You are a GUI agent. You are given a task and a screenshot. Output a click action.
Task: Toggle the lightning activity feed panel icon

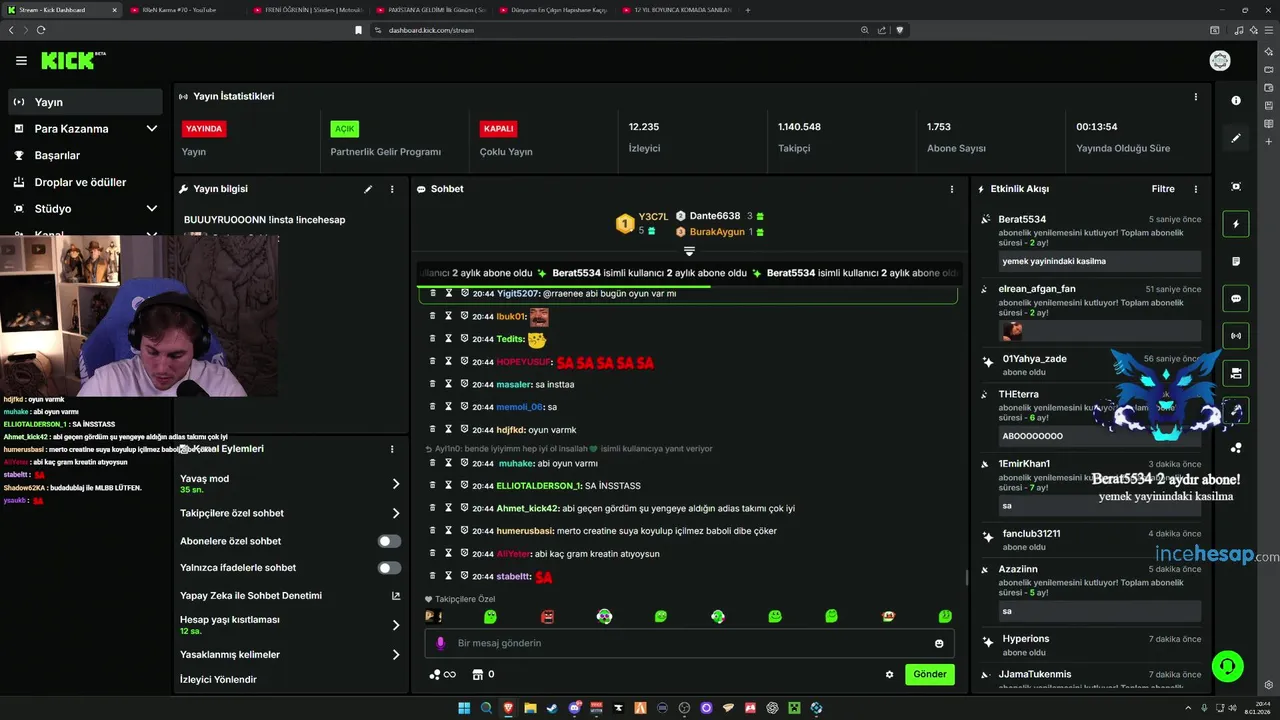coord(1236,224)
